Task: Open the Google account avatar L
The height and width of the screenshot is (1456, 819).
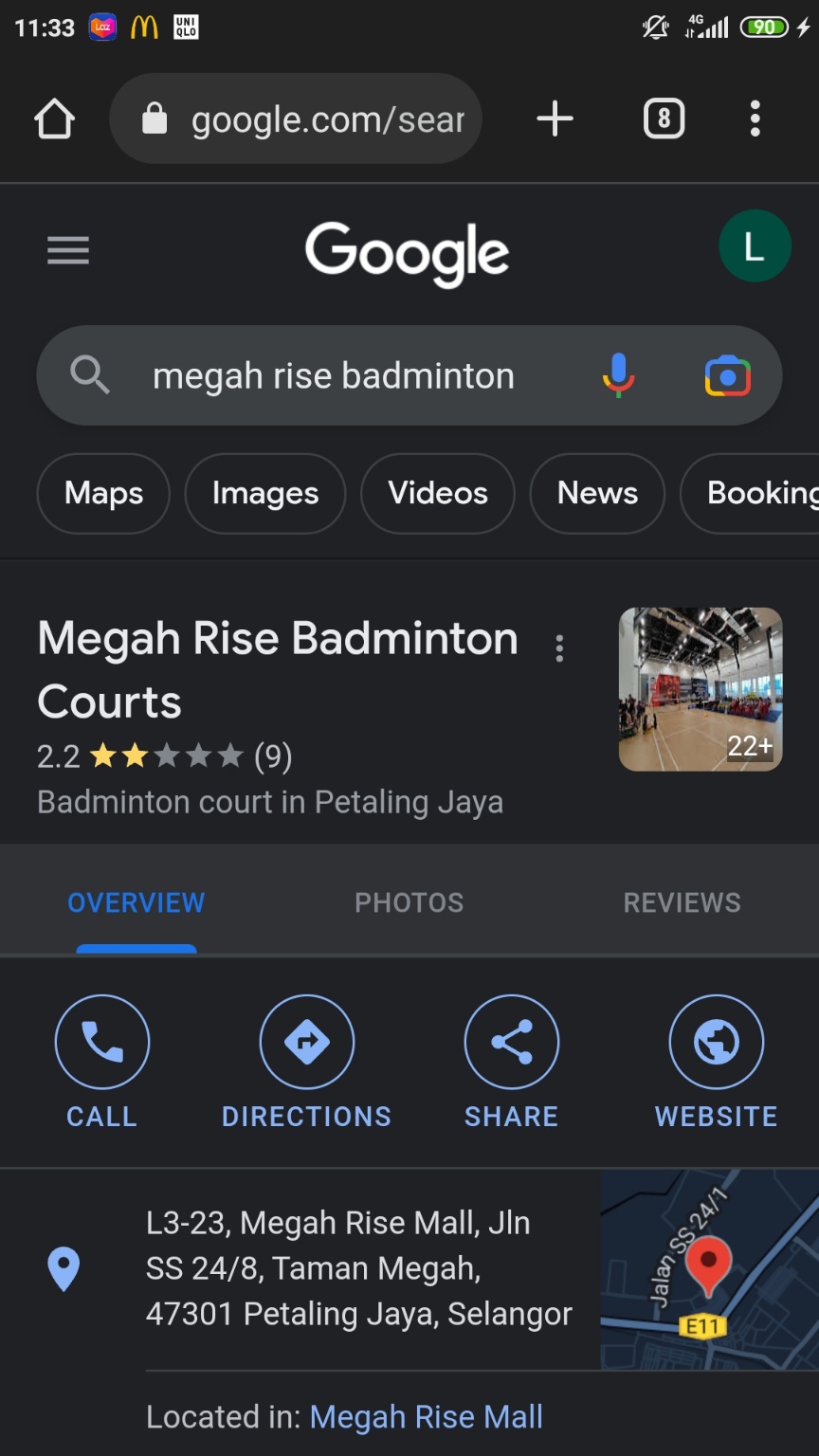Action: click(755, 246)
